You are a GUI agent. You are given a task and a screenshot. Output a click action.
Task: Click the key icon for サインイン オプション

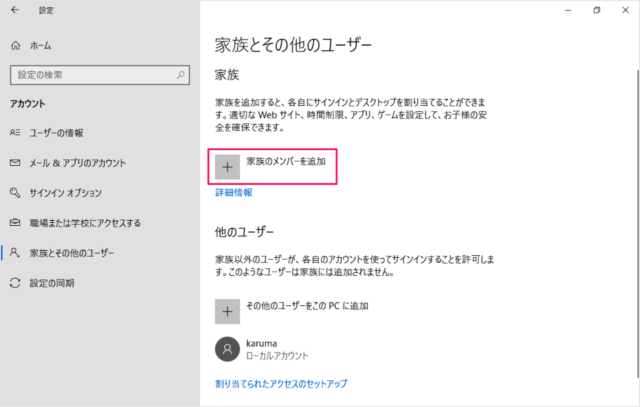15,192
